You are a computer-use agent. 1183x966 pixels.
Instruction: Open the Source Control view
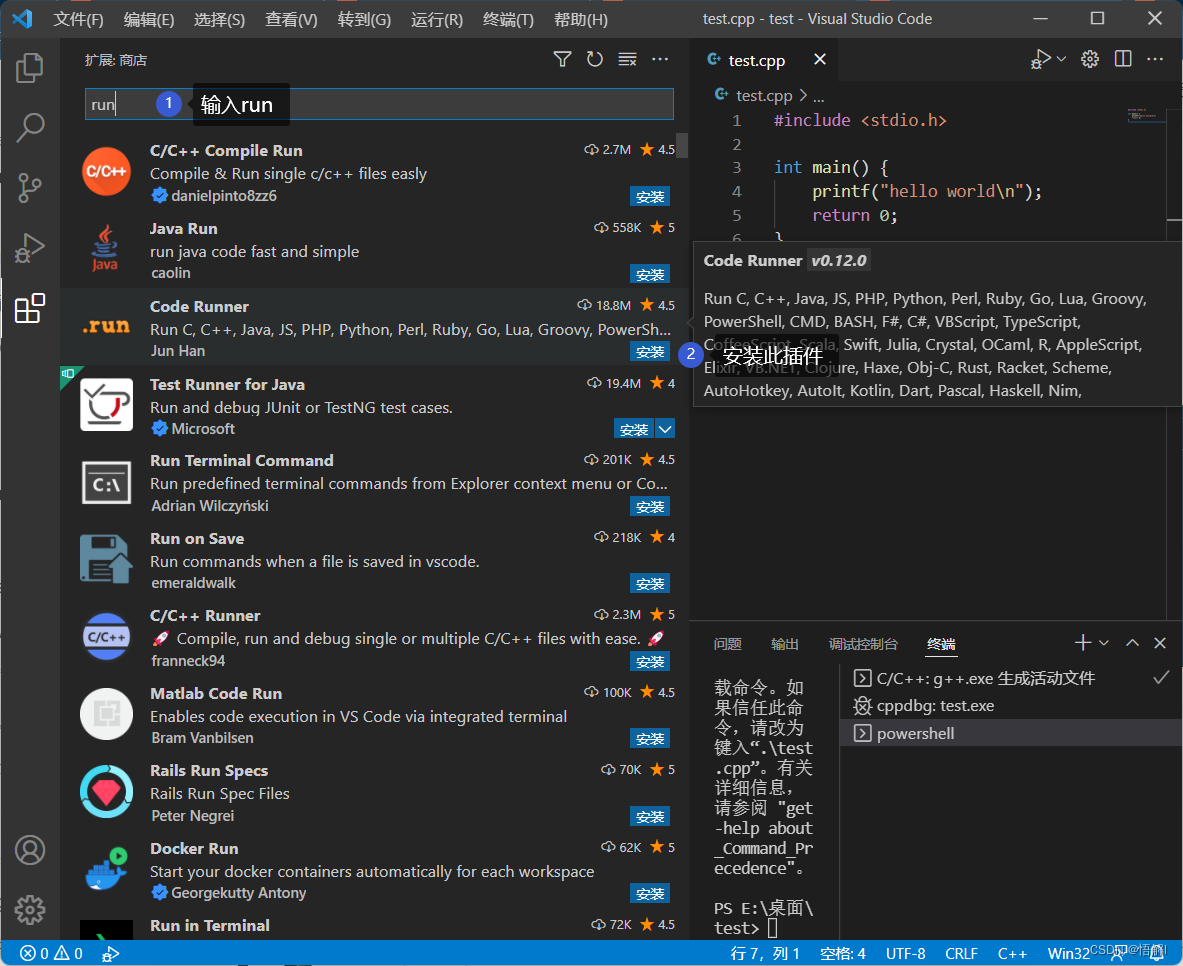(x=29, y=188)
